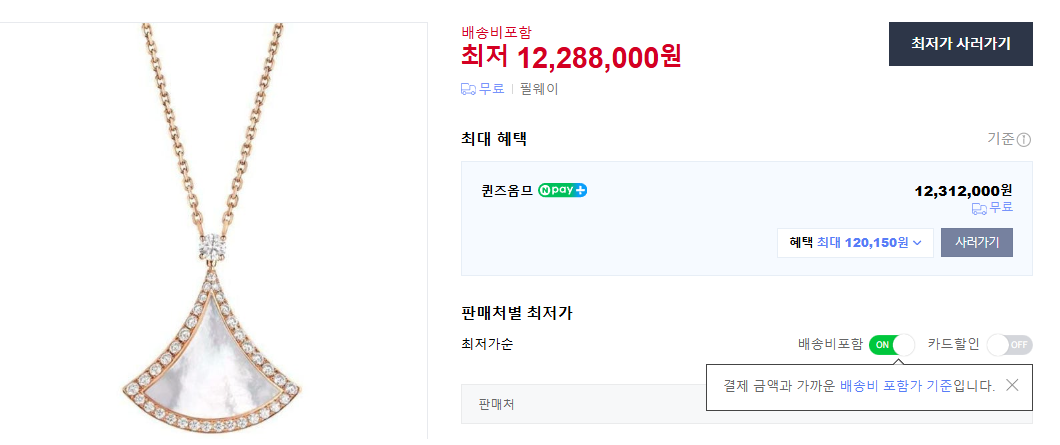1060x445 pixels.
Task: Click the delivery truck icon beside 필웨이
Action: 468,89
